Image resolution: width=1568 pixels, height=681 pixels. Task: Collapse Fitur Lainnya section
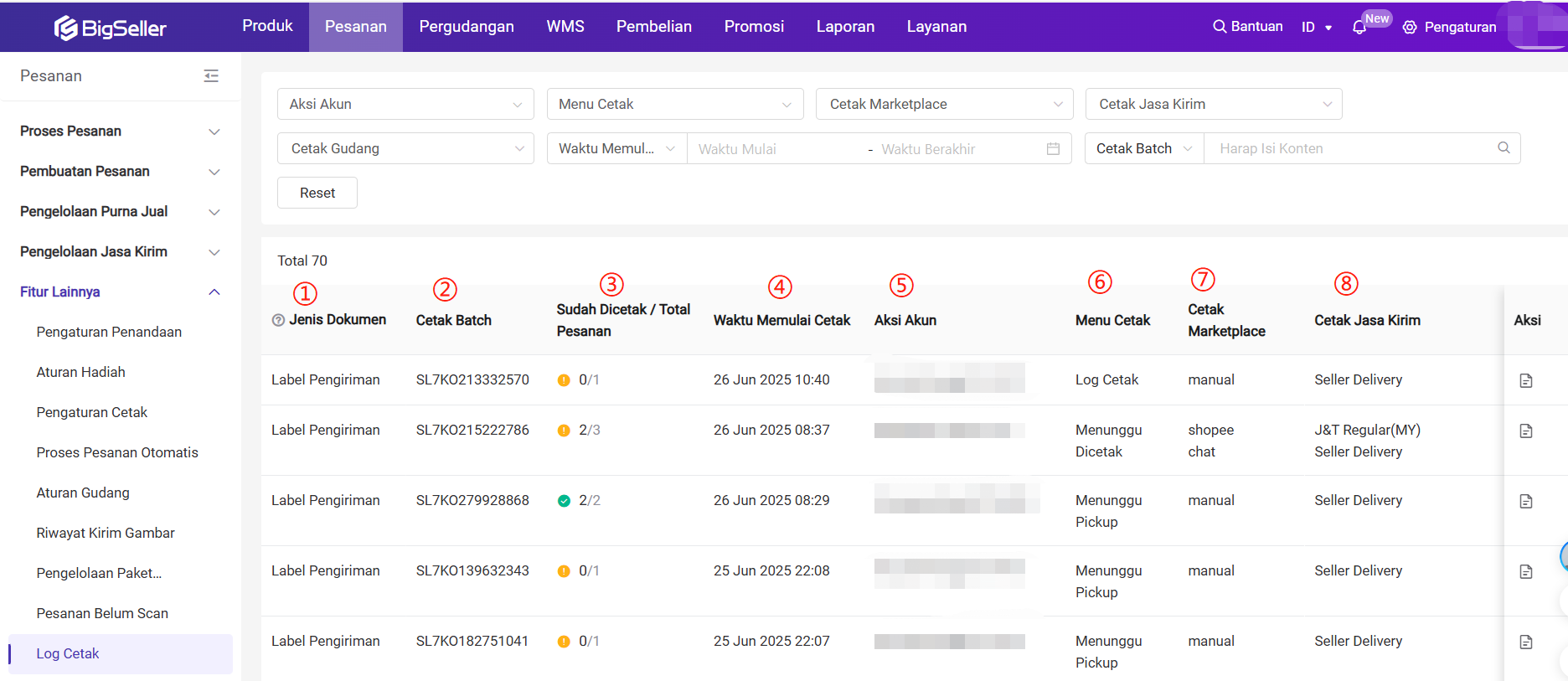tap(120, 292)
